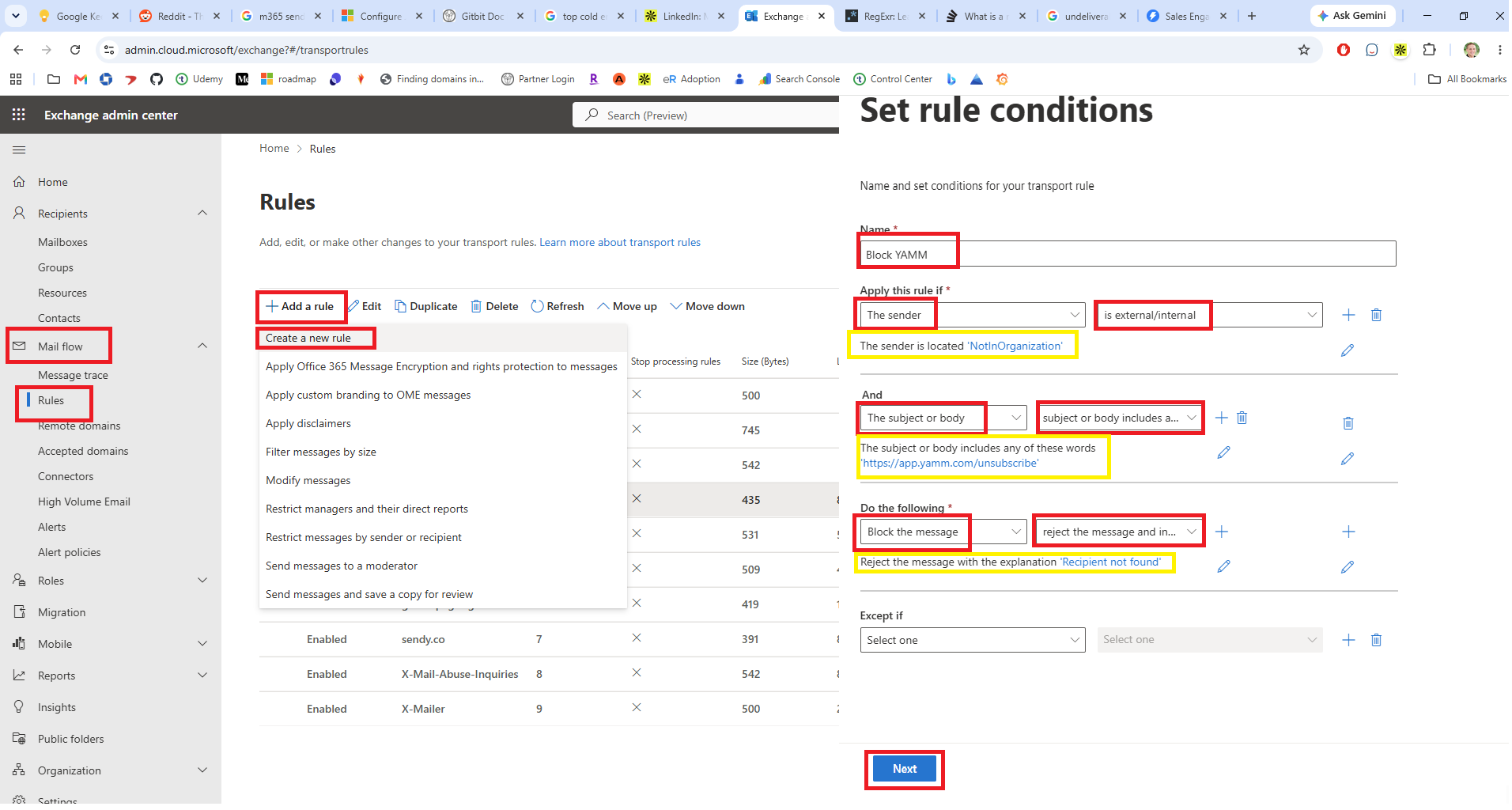This screenshot has width=1512, height=810.
Task: Select 'Apply disclaimers' menu option
Action: coord(443,423)
